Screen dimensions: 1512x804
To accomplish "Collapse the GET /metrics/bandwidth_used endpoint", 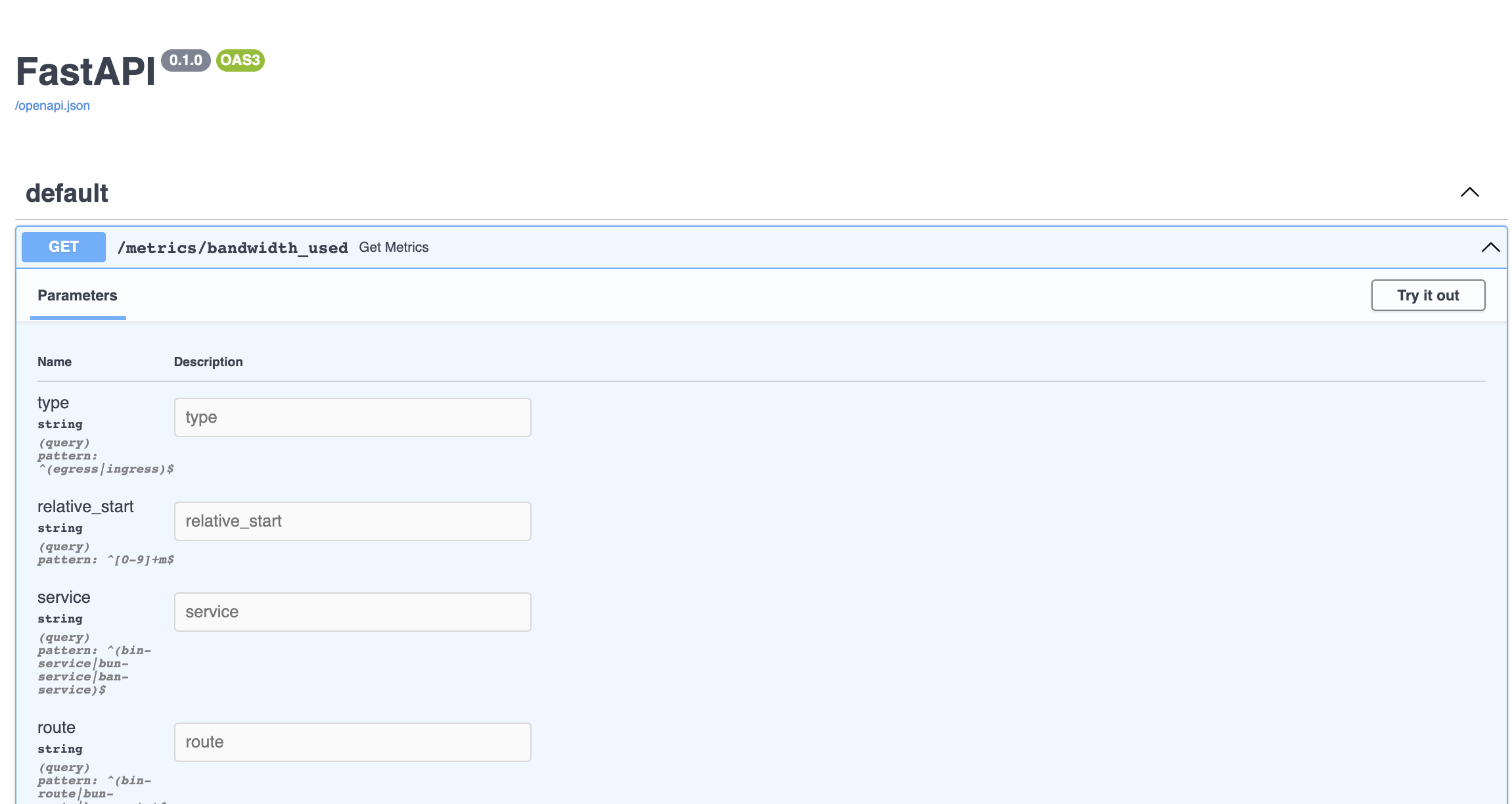I will (1489, 247).
